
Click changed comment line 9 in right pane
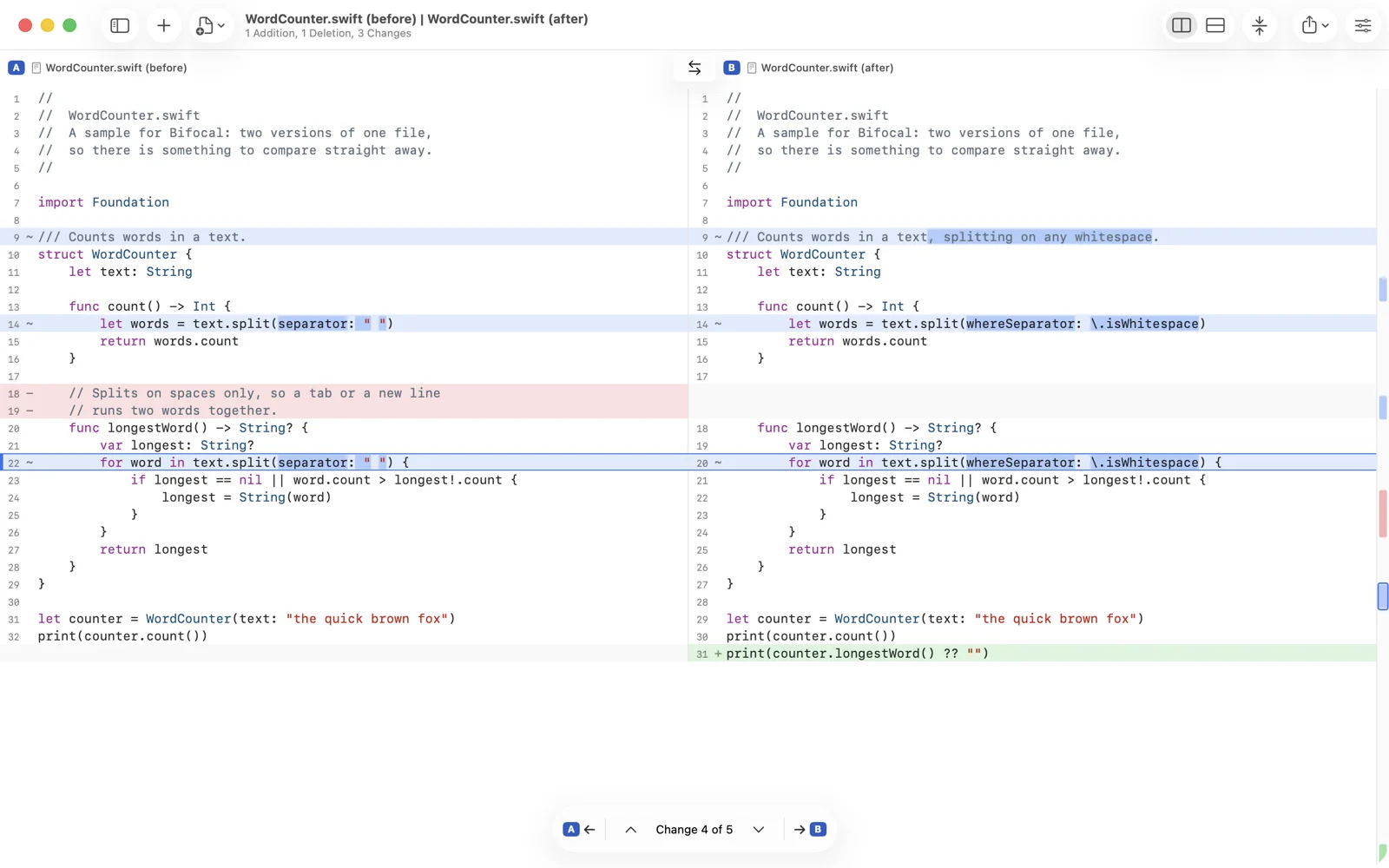(1032, 237)
